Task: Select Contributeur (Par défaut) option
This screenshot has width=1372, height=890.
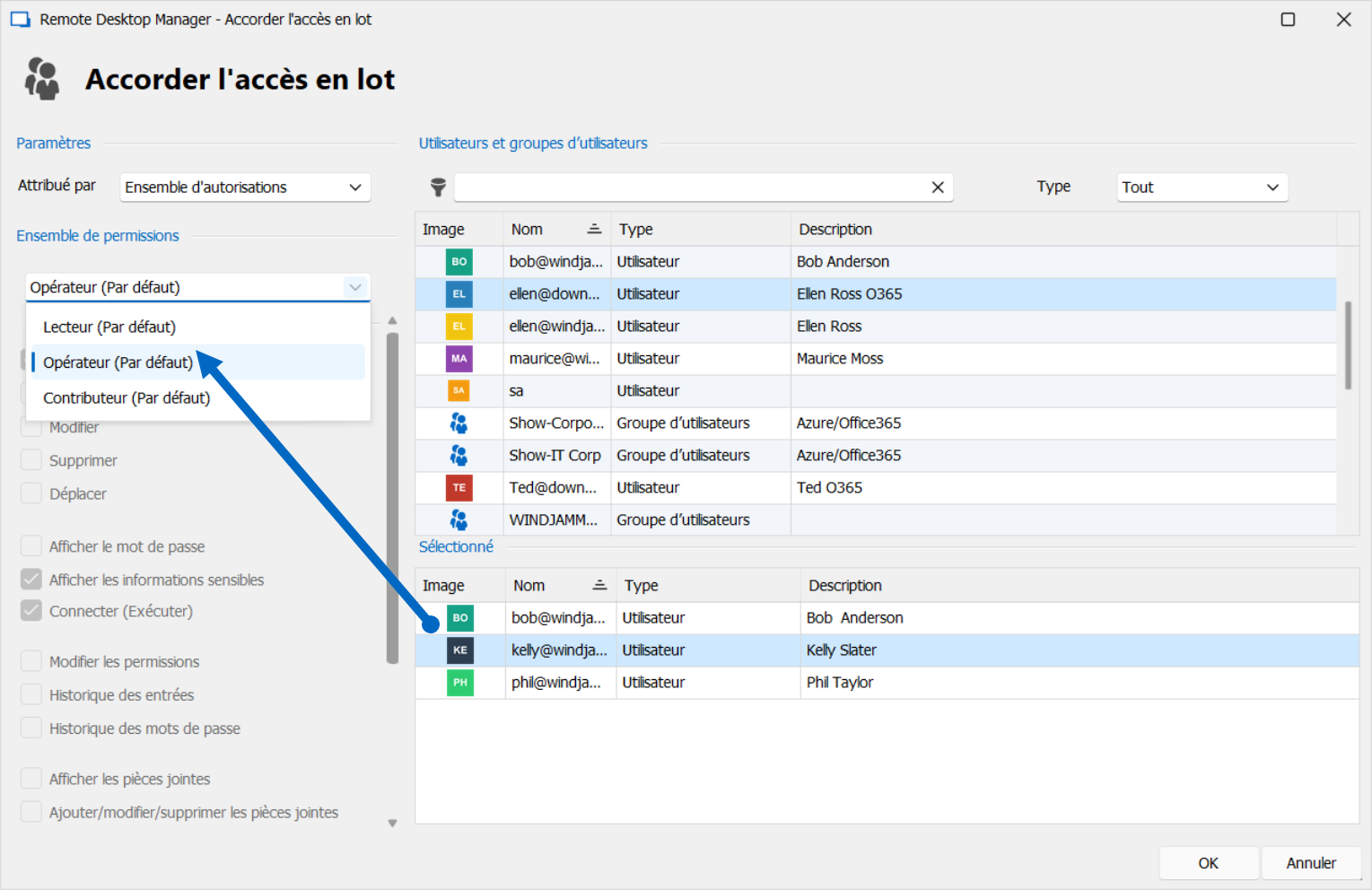Action: click(x=127, y=398)
